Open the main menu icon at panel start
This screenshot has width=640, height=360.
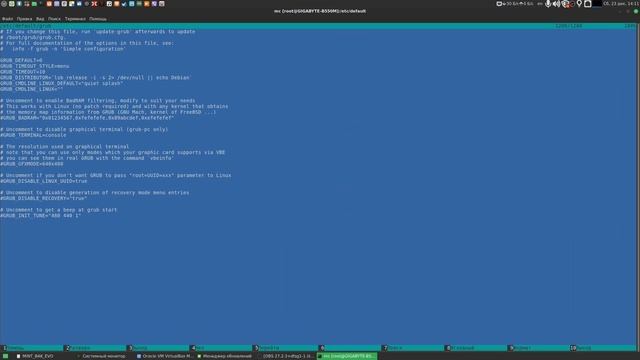[4, 4]
